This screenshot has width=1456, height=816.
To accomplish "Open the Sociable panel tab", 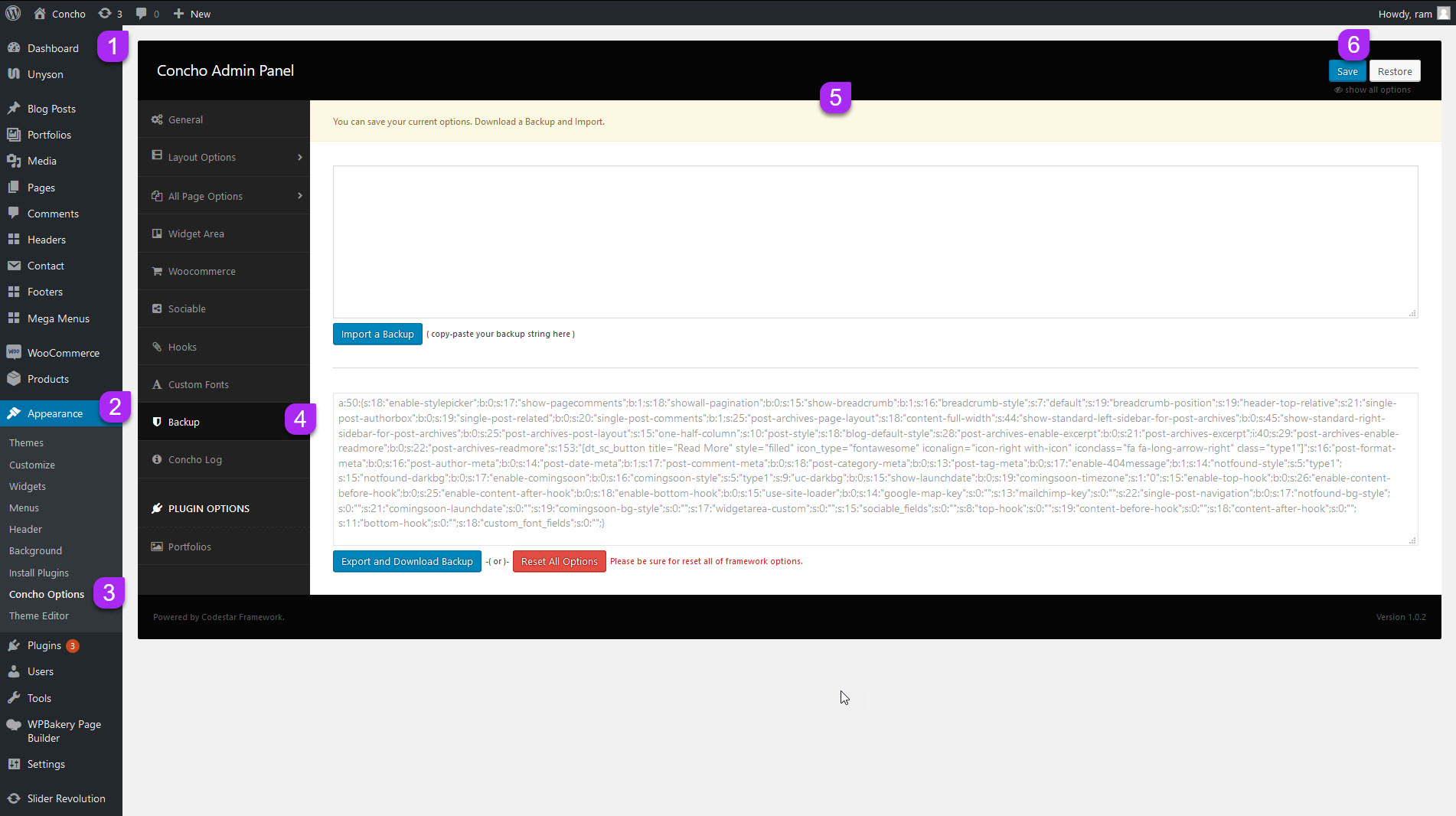I will coord(224,308).
